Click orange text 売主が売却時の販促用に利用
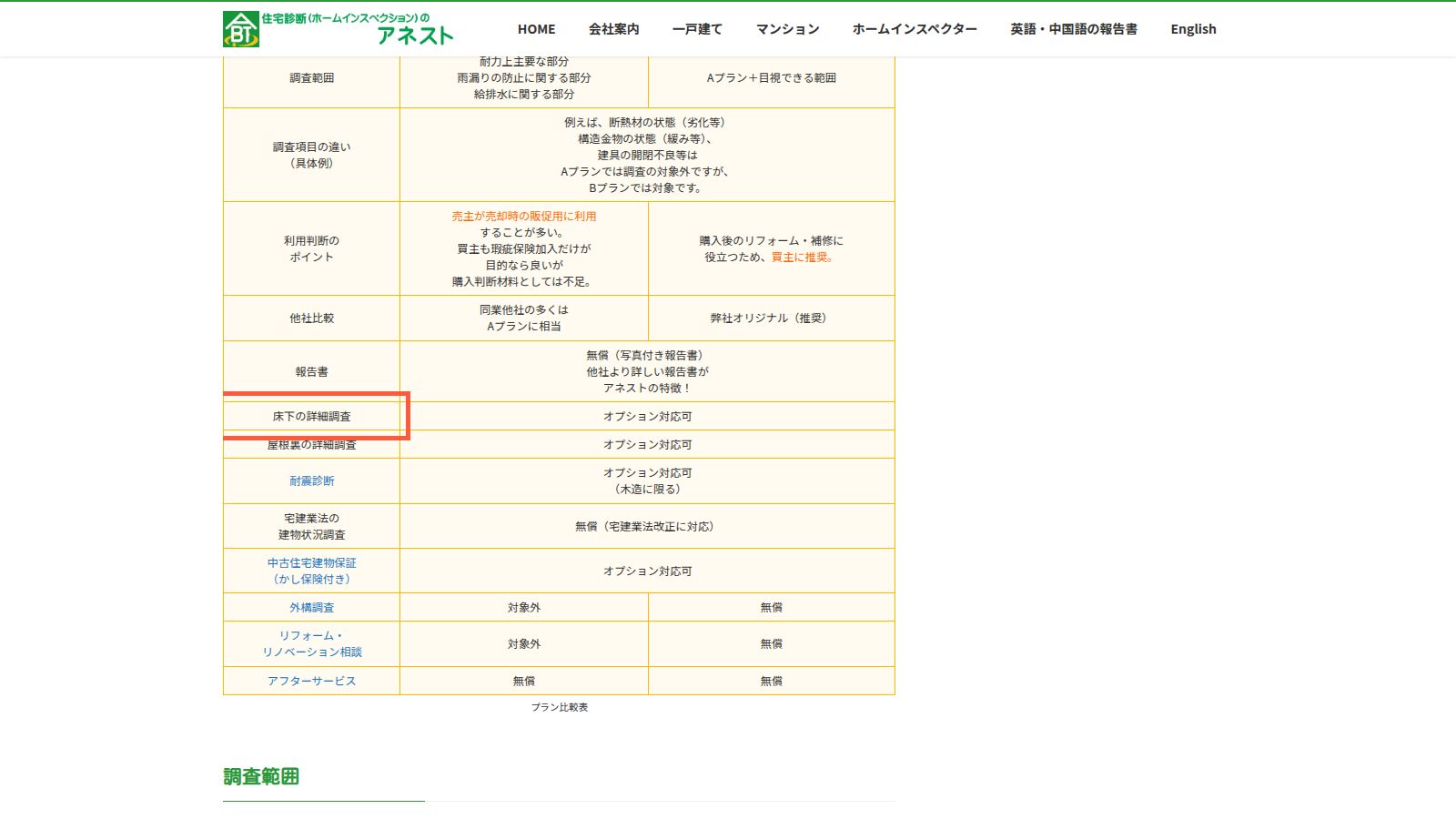The image size is (1456, 819). tap(524, 216)
